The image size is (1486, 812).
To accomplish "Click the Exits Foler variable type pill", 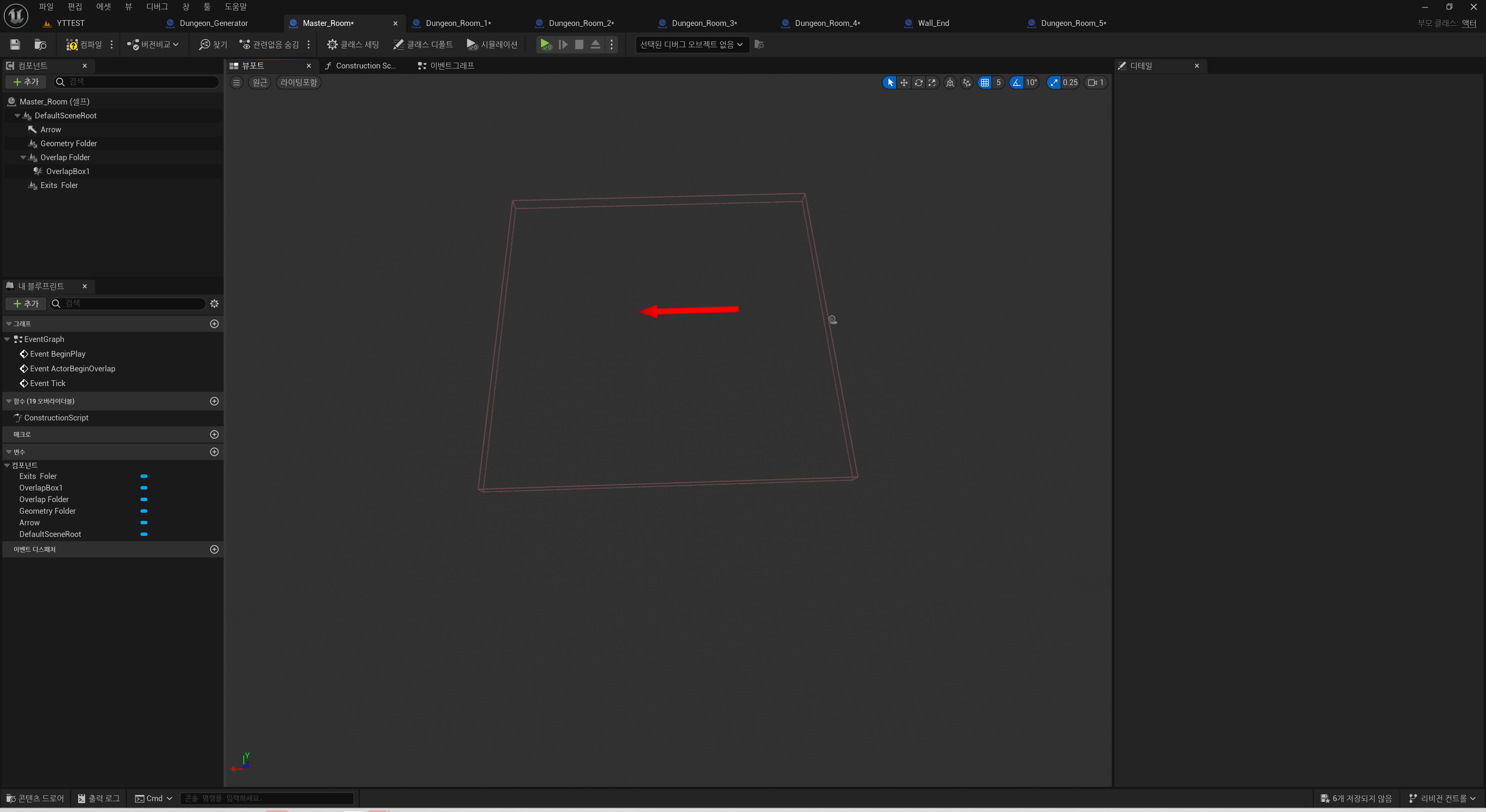I will point(144,476).
